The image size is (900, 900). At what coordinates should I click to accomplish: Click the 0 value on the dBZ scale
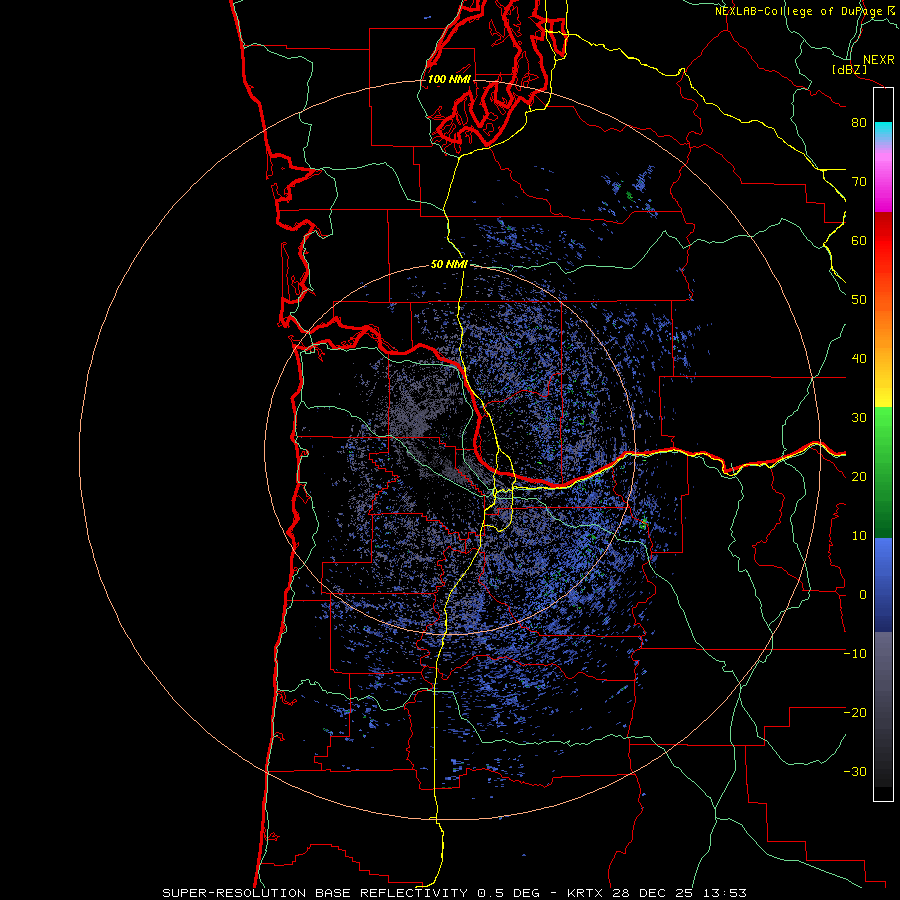[863, 595]
